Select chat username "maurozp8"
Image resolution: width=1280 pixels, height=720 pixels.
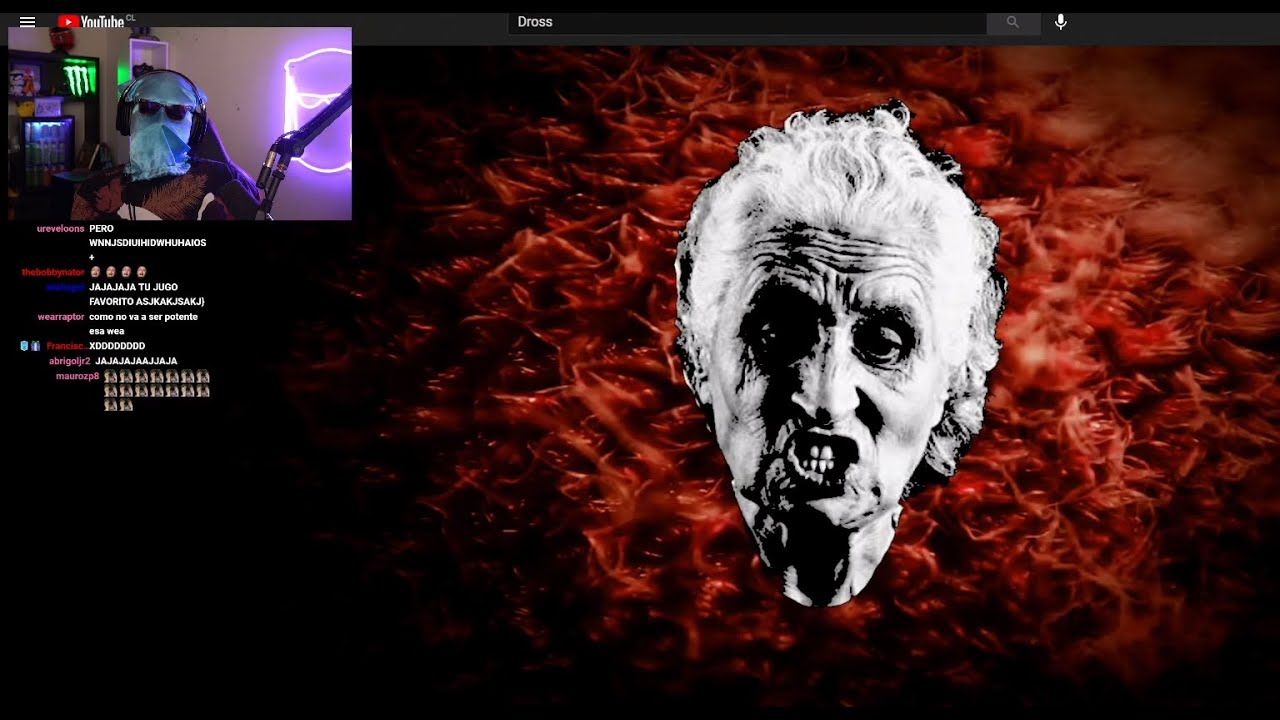pos(77,376)
